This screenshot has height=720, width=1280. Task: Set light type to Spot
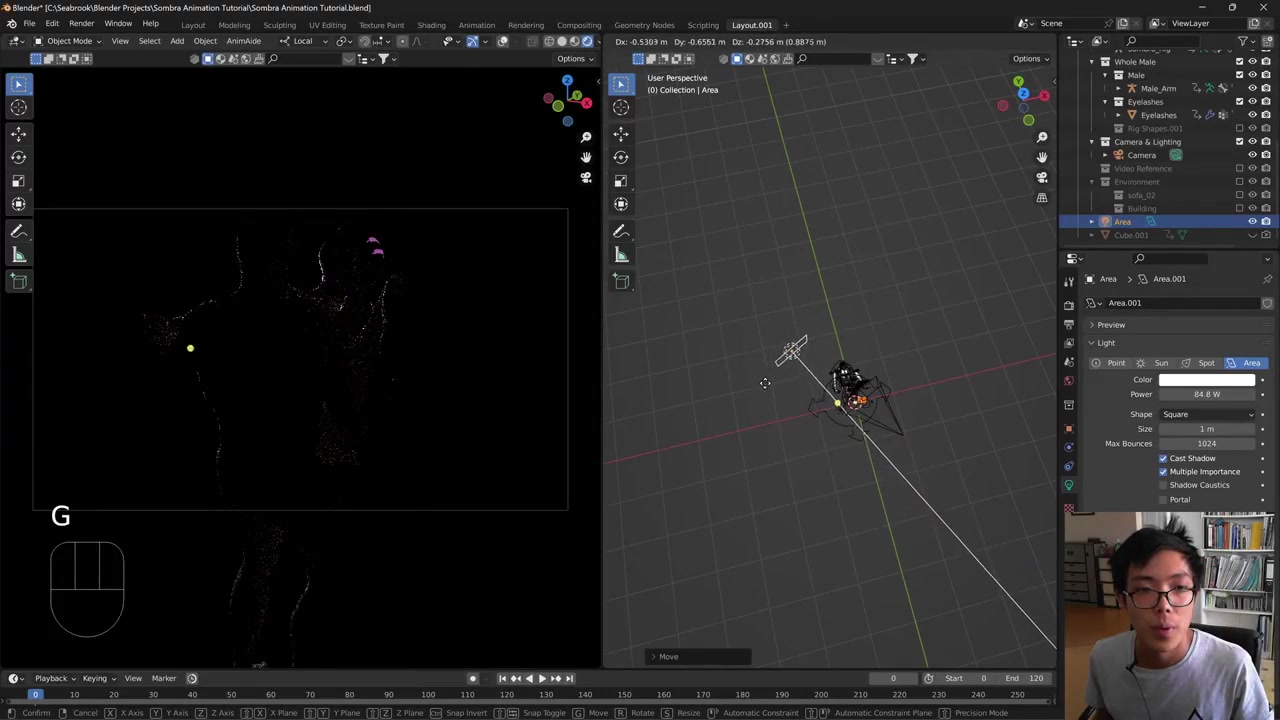[x=1200, y=363]
